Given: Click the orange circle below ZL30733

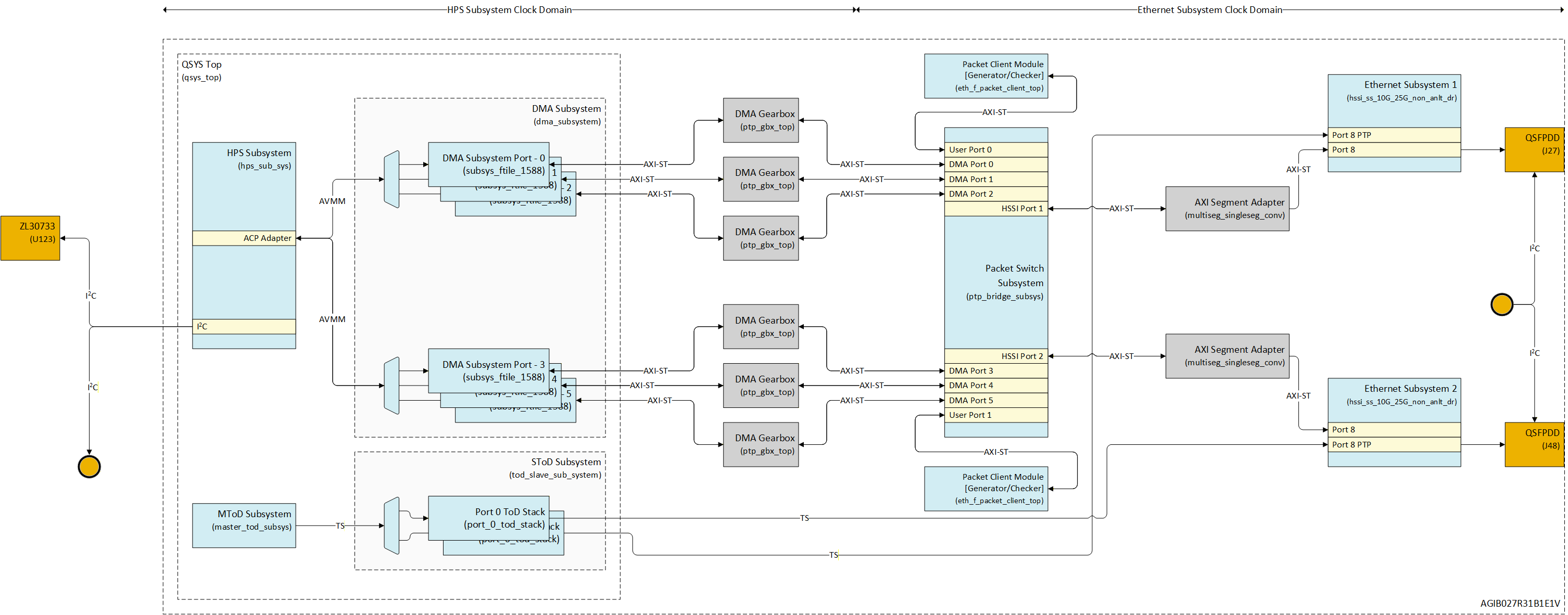Looking at the screenshot, I should 89,467.
